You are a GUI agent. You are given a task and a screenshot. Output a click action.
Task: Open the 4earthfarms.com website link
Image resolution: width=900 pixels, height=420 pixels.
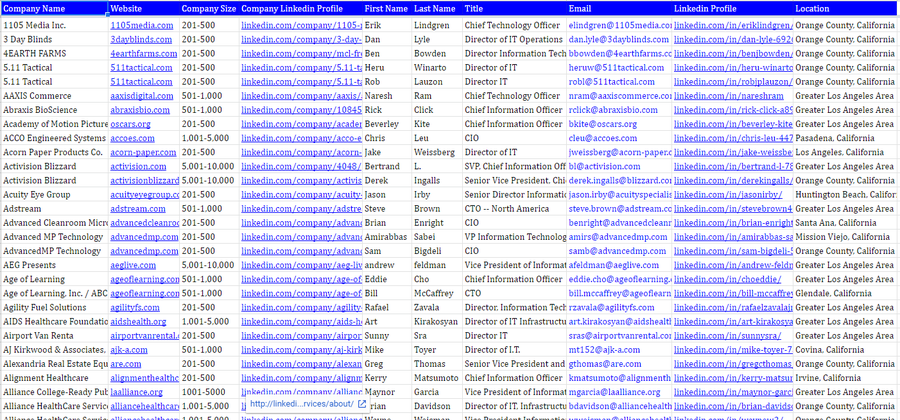(x=143, y=53)
